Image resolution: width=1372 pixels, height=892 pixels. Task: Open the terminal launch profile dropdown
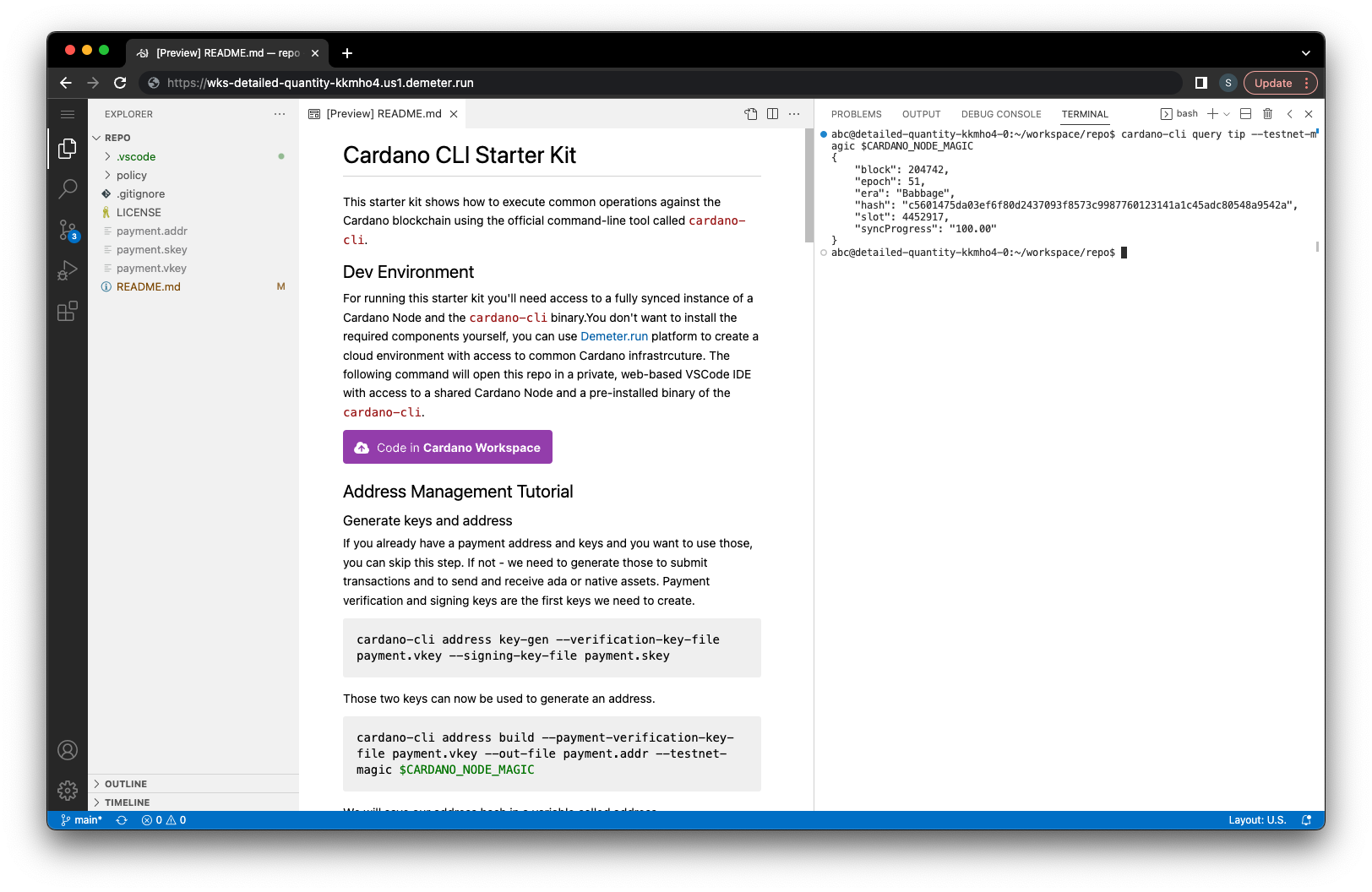point(1227,114)
